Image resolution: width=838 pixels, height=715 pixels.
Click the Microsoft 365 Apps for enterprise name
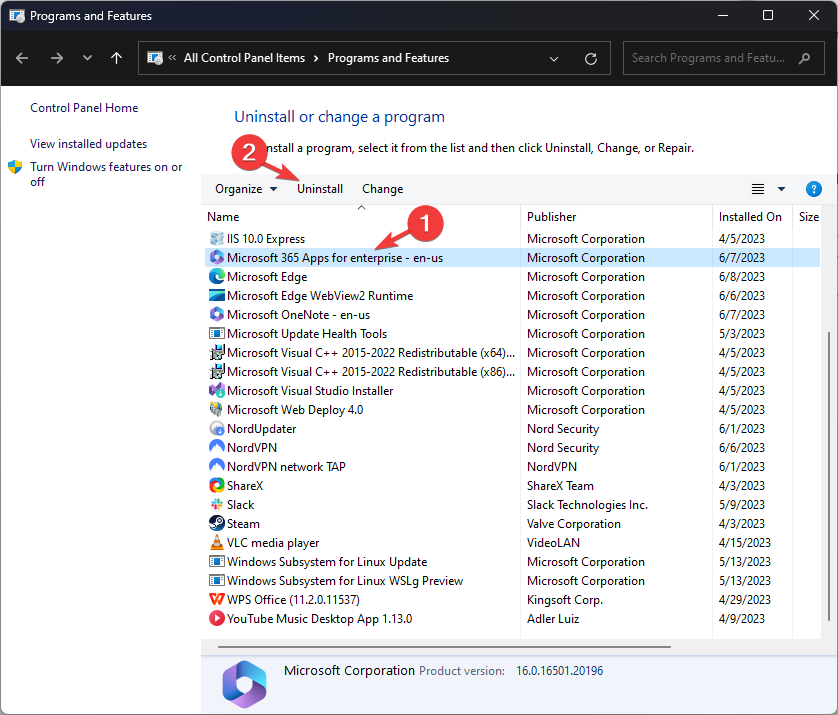click(x=335, y=258)
